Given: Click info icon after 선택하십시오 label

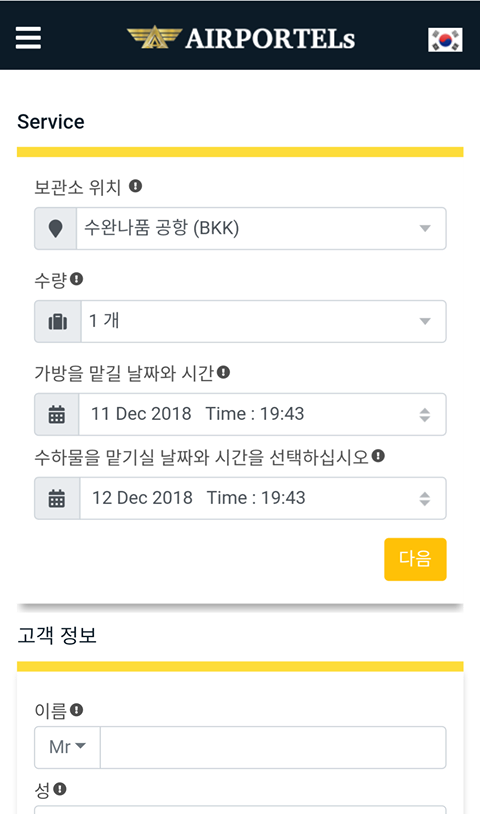Looking at the screenshot, I should pyautogui.click(x=378, y=456).
